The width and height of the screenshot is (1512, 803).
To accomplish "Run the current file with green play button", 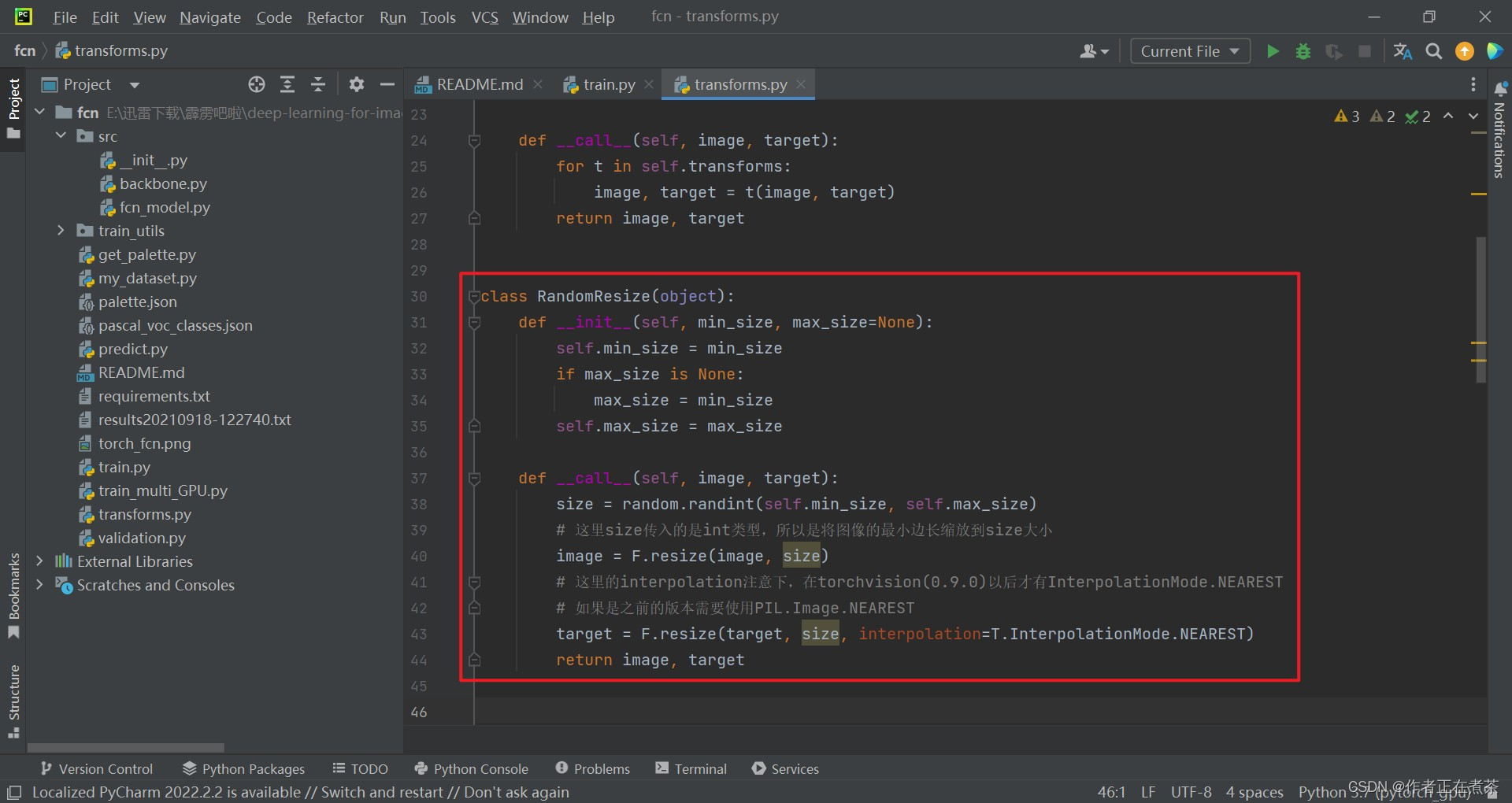I will (x=1273, y=51).
